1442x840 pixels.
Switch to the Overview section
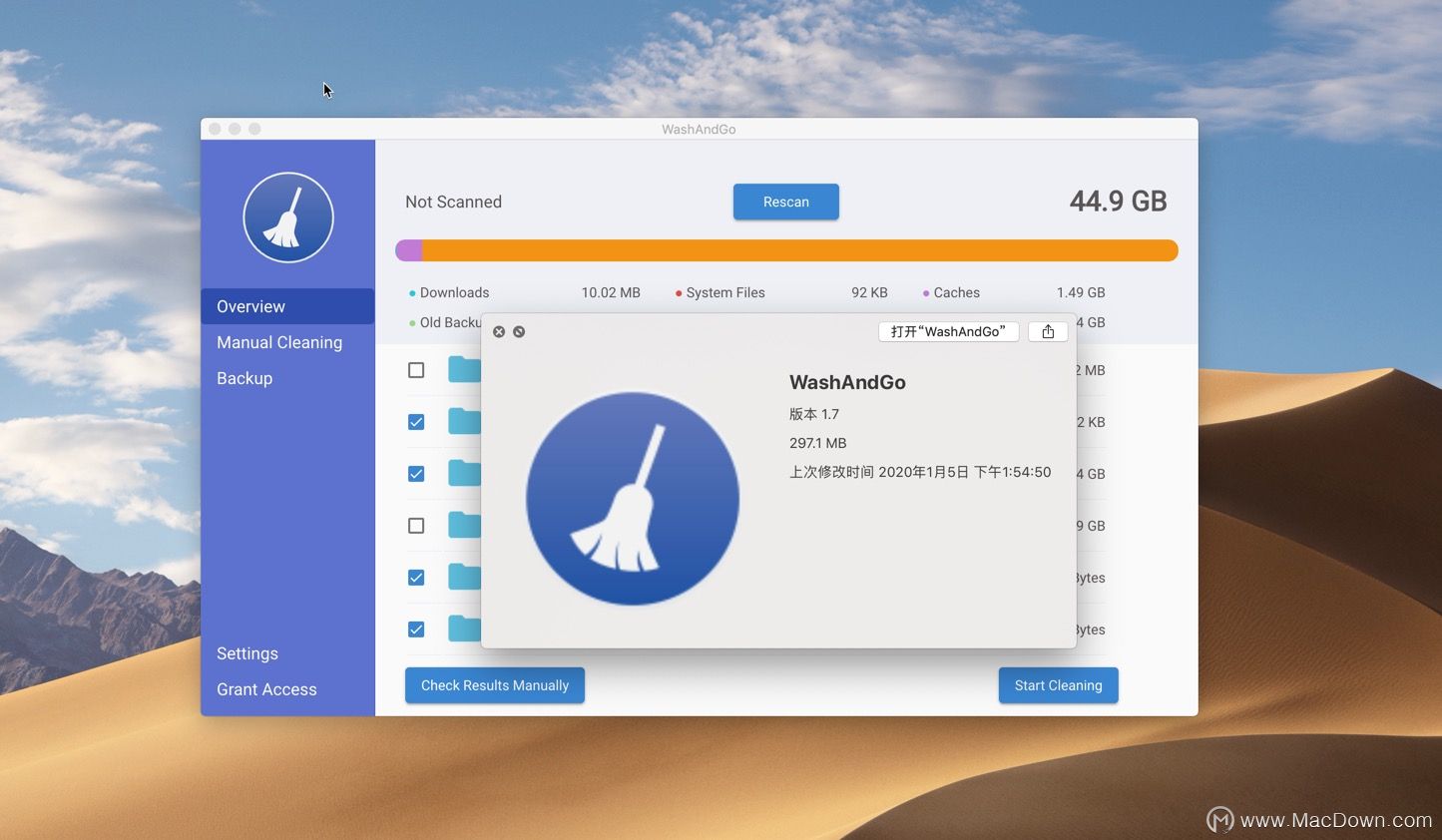pyautogui.click(x=287, y=306)
